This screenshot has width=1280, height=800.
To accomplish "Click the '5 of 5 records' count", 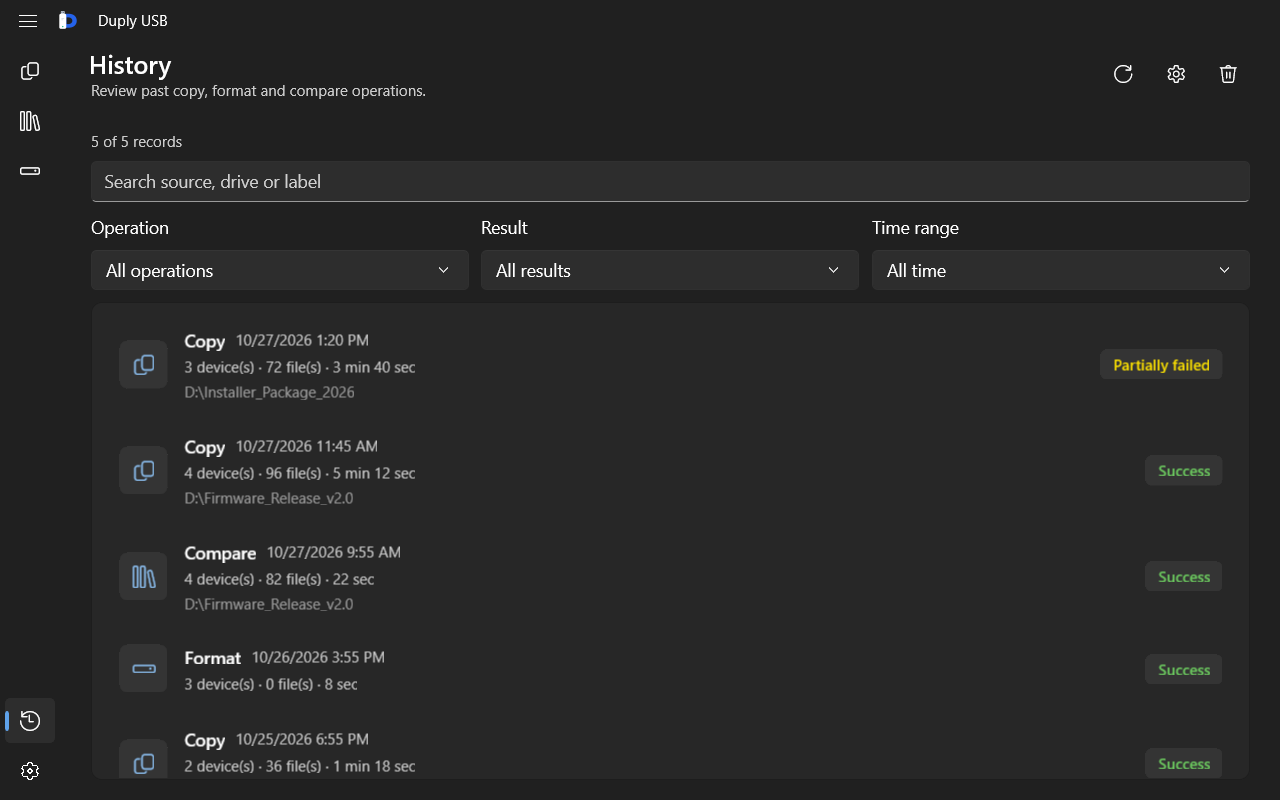I will pos(136,142).
